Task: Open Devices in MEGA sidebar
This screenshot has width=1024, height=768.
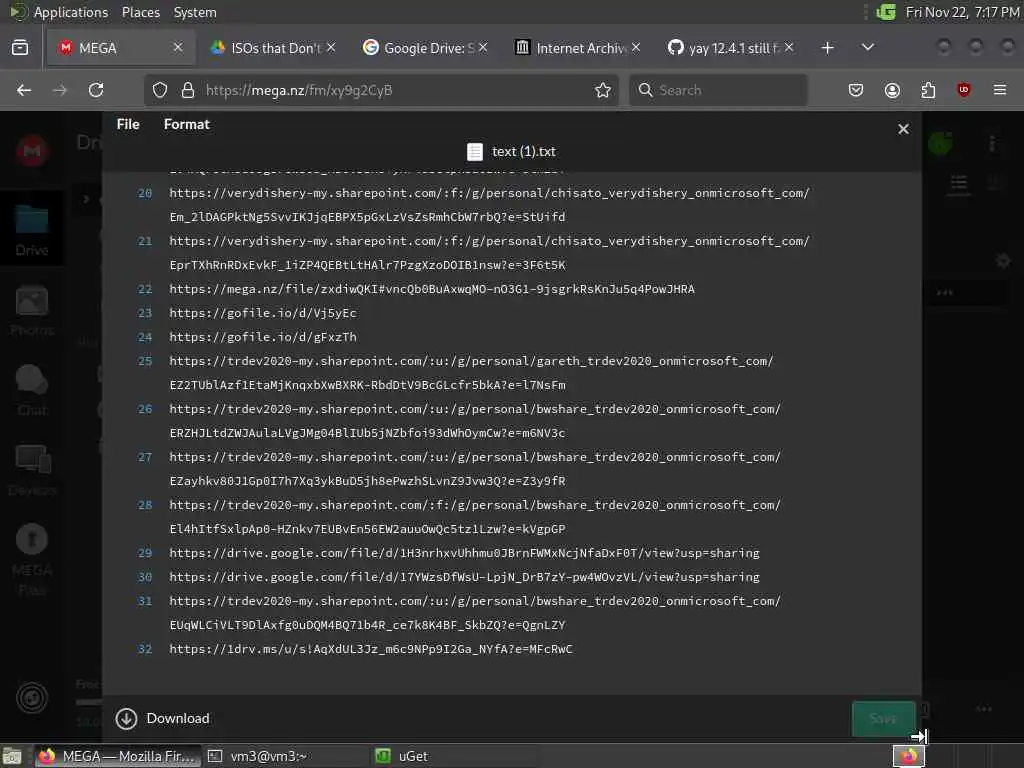Action: (x=31, y=470)
